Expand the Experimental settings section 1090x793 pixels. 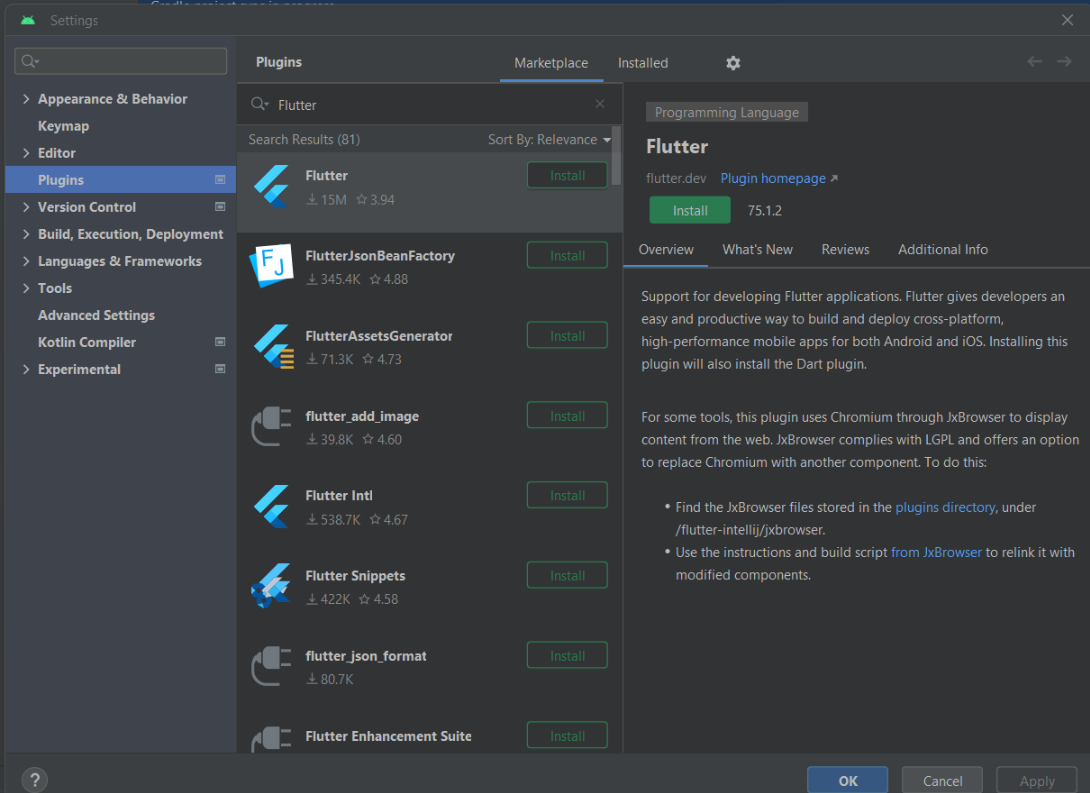pyautogui.click(x=26, y=369)
